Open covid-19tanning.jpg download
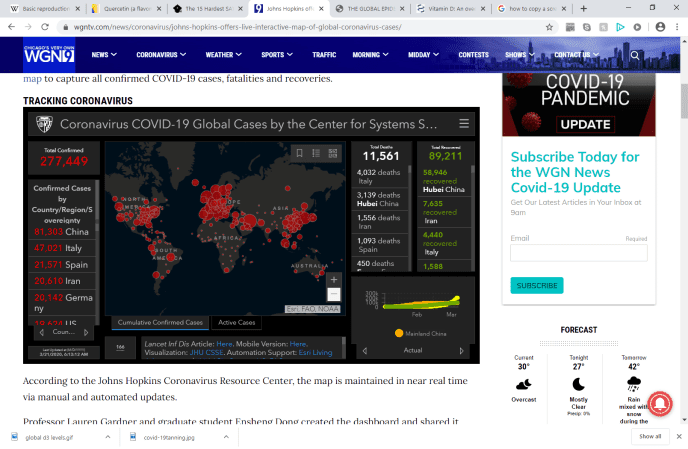This screenshot has height=449, width=688. click(x=169, y=437)
